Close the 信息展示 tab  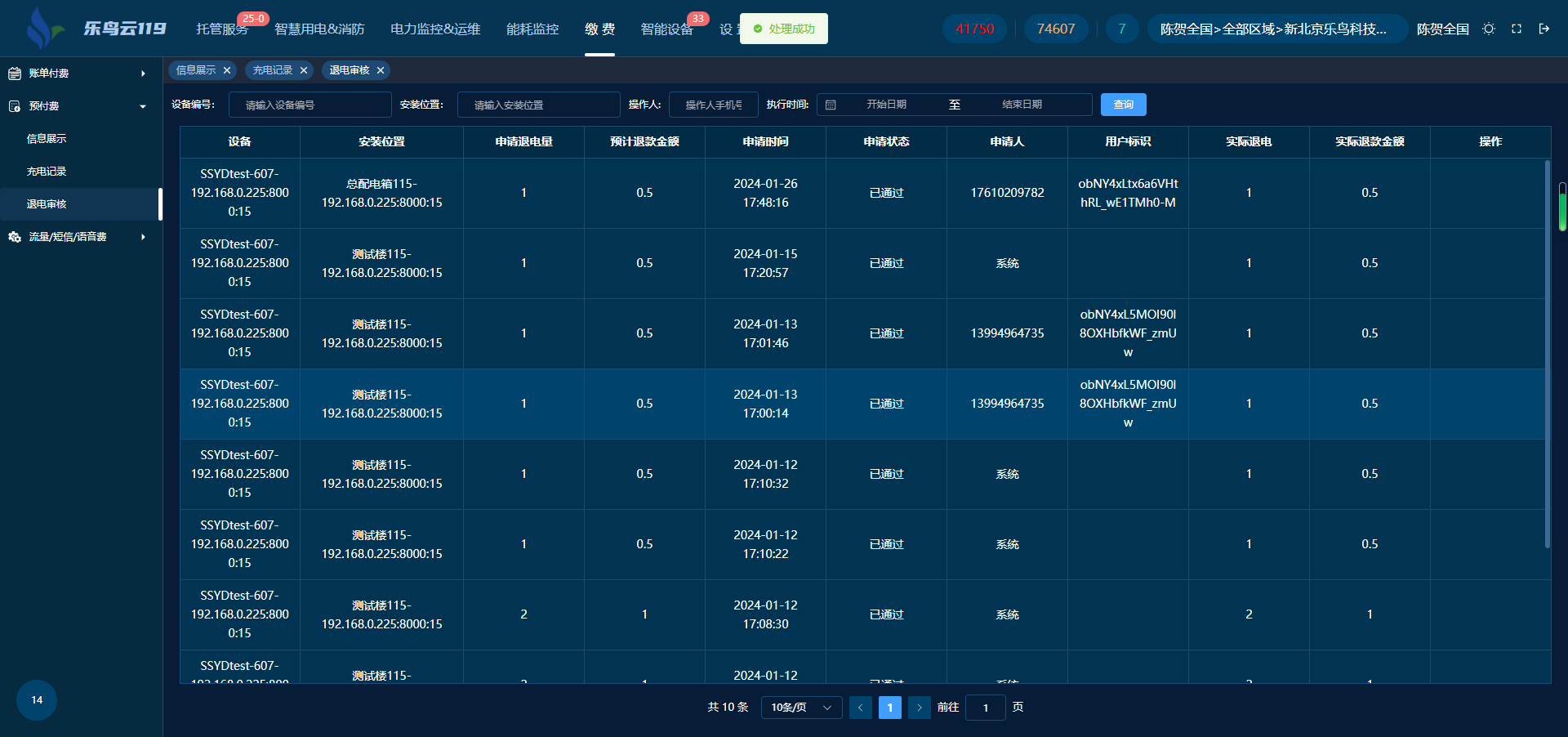[227, 70]
